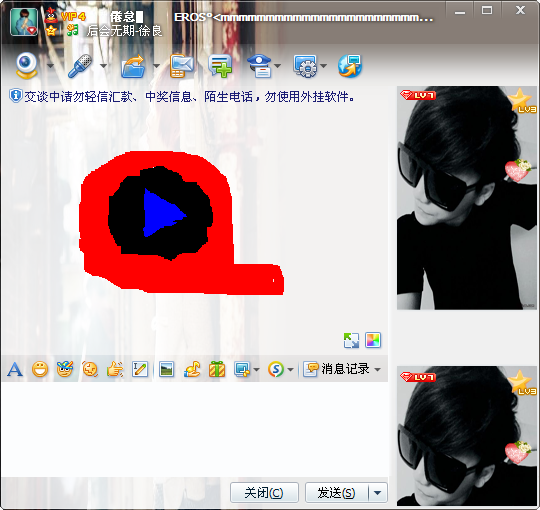
Task: Open the emoji smiley face picker
Action: tap(40, 370)
